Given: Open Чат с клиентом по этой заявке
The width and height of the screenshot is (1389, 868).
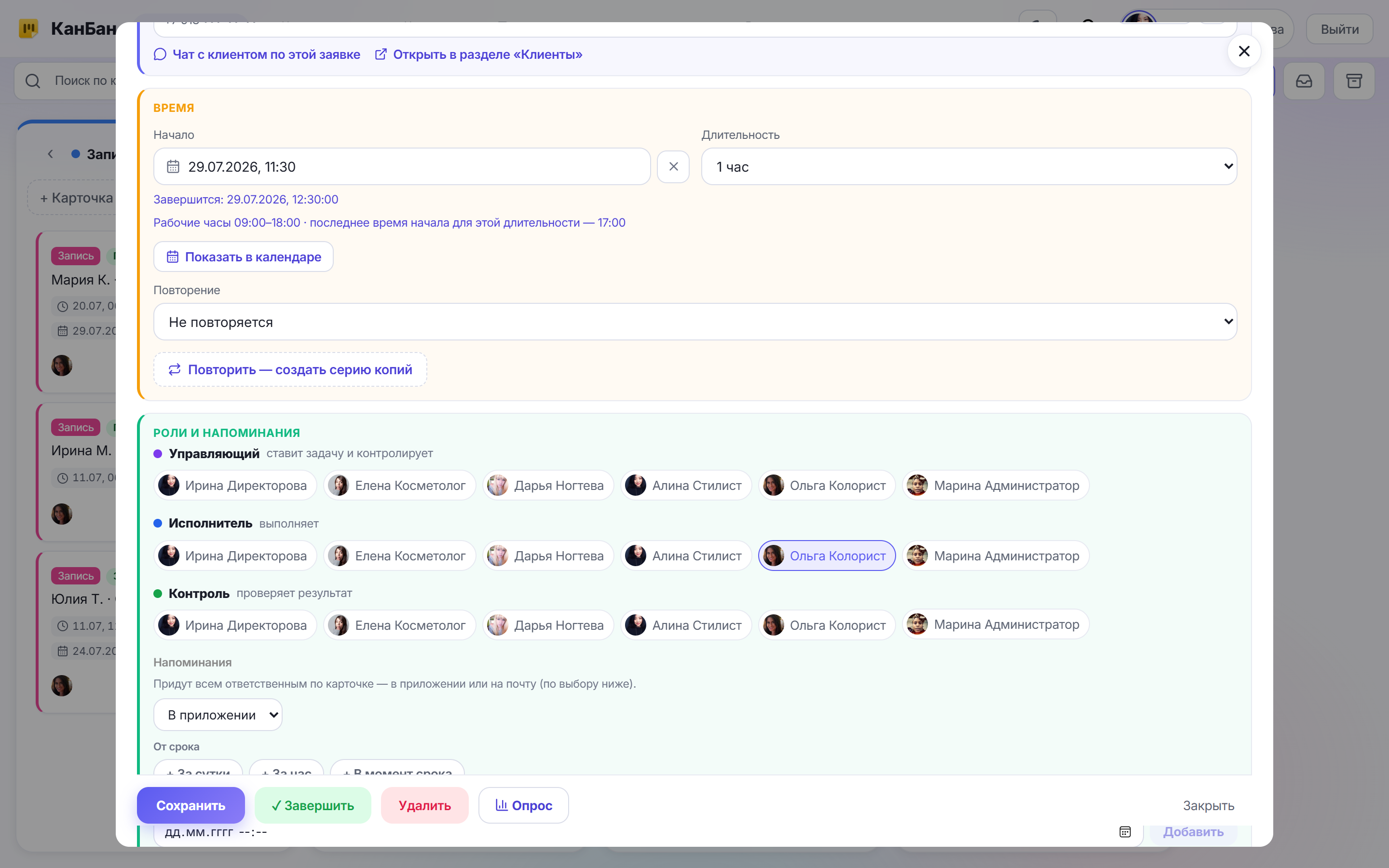Looking at the screenshot, I should tap(257, 54).
